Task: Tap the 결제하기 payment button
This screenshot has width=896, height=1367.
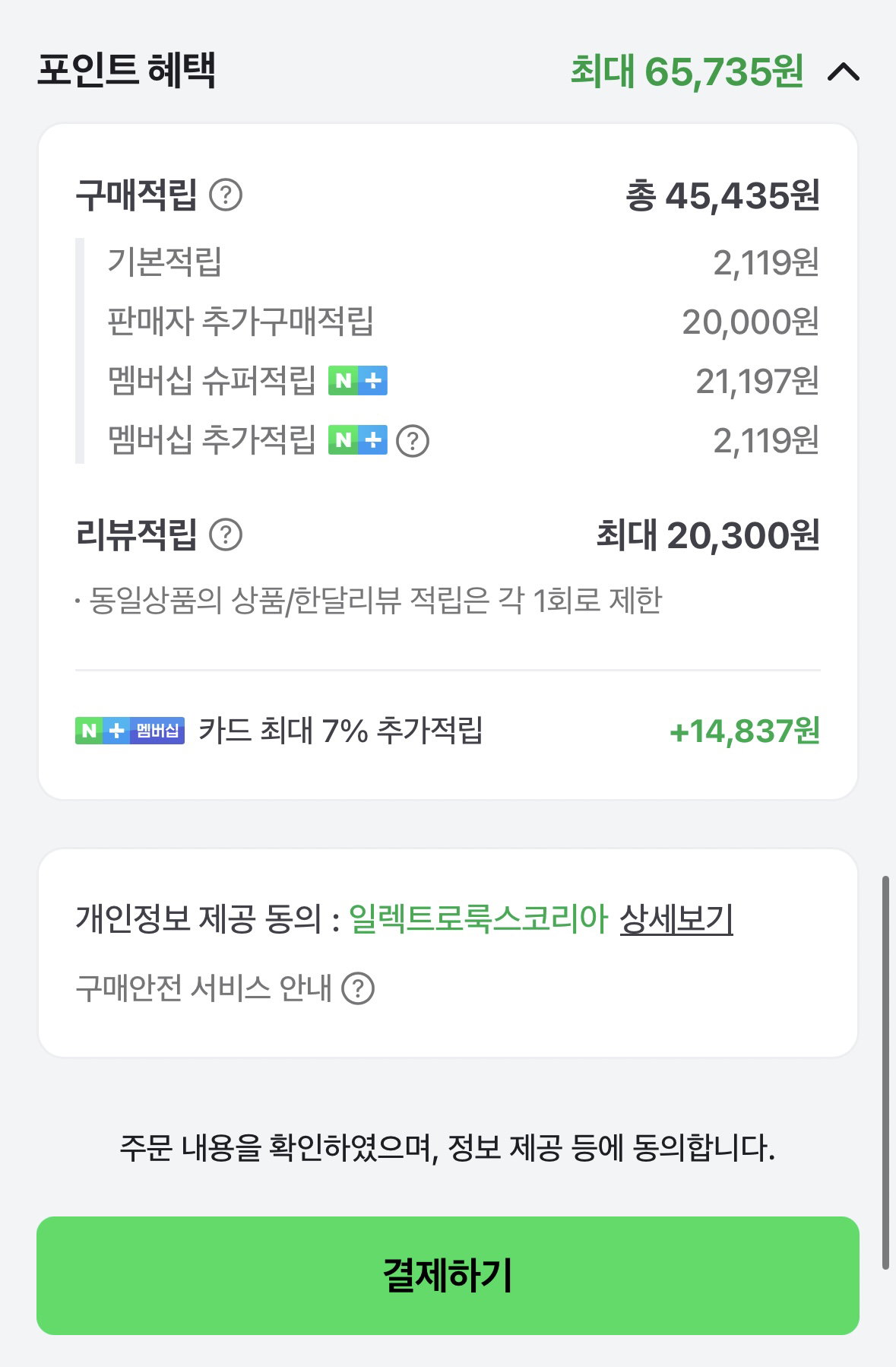Action: (448, 1276)
